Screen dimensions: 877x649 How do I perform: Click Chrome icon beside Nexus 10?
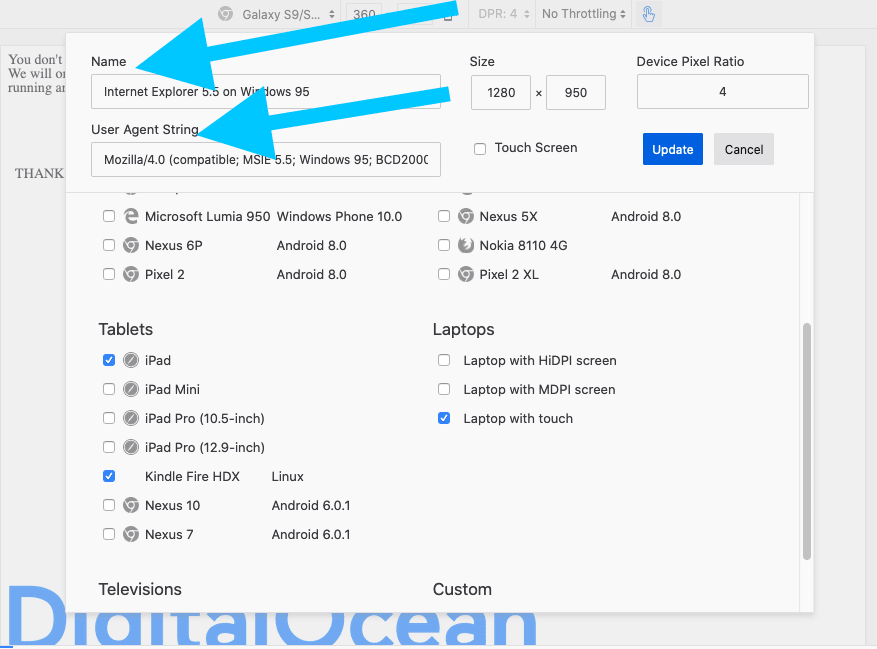131,506
